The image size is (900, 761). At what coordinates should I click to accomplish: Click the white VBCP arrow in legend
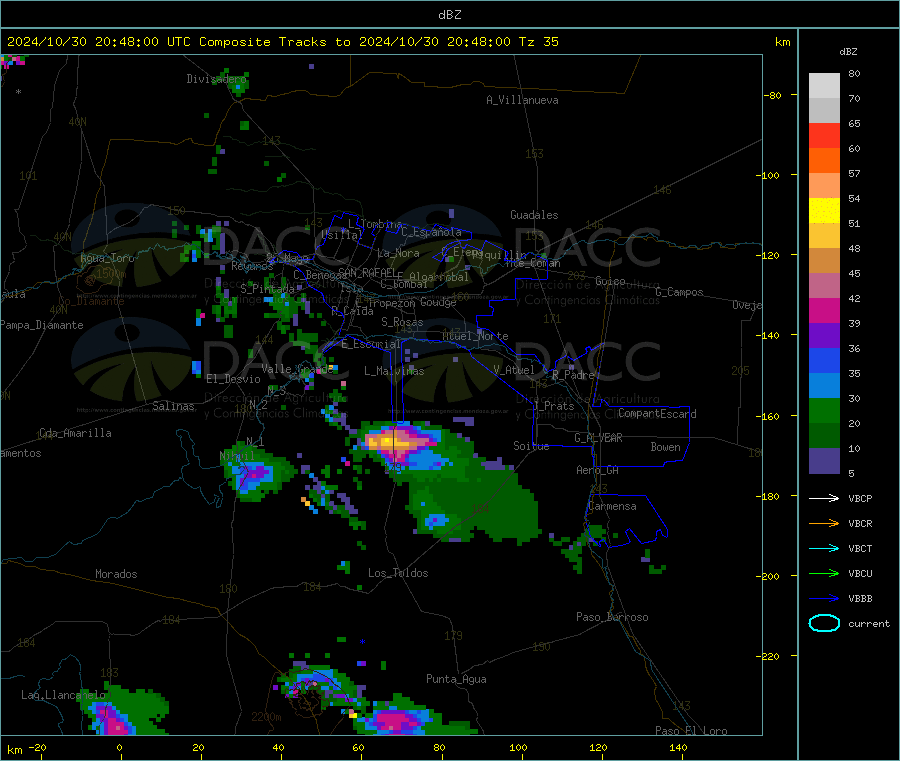point(824,498)
